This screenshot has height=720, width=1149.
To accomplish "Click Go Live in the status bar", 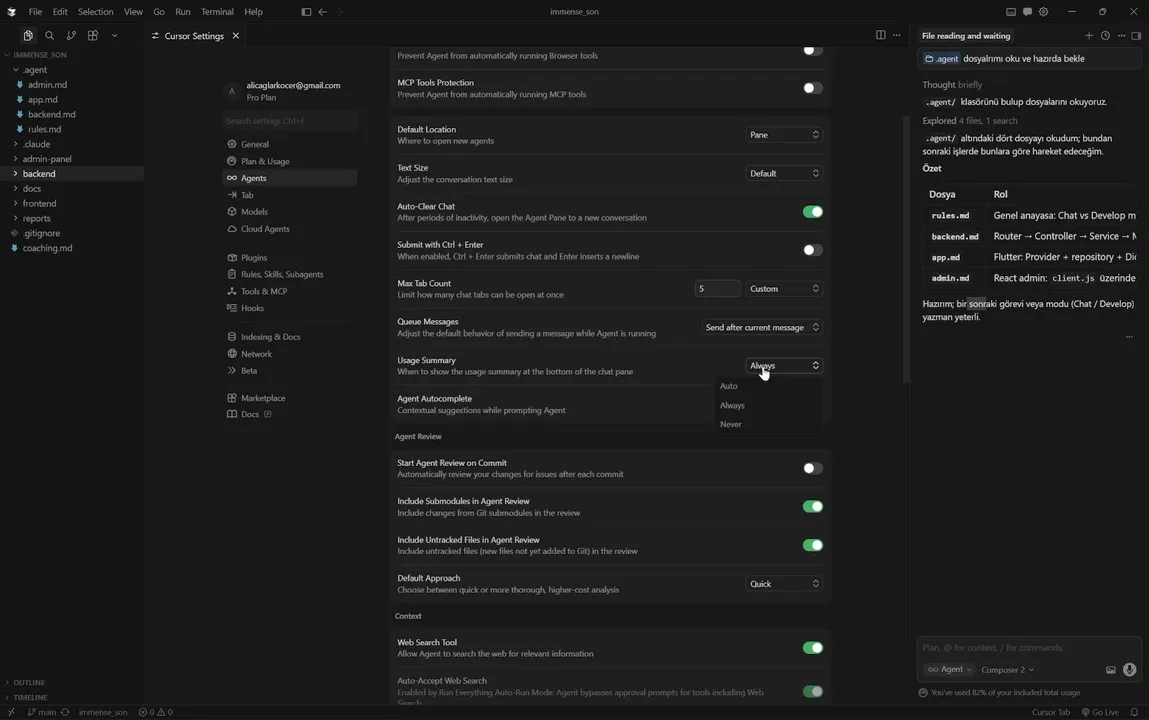I will (x=1100, y=712).
